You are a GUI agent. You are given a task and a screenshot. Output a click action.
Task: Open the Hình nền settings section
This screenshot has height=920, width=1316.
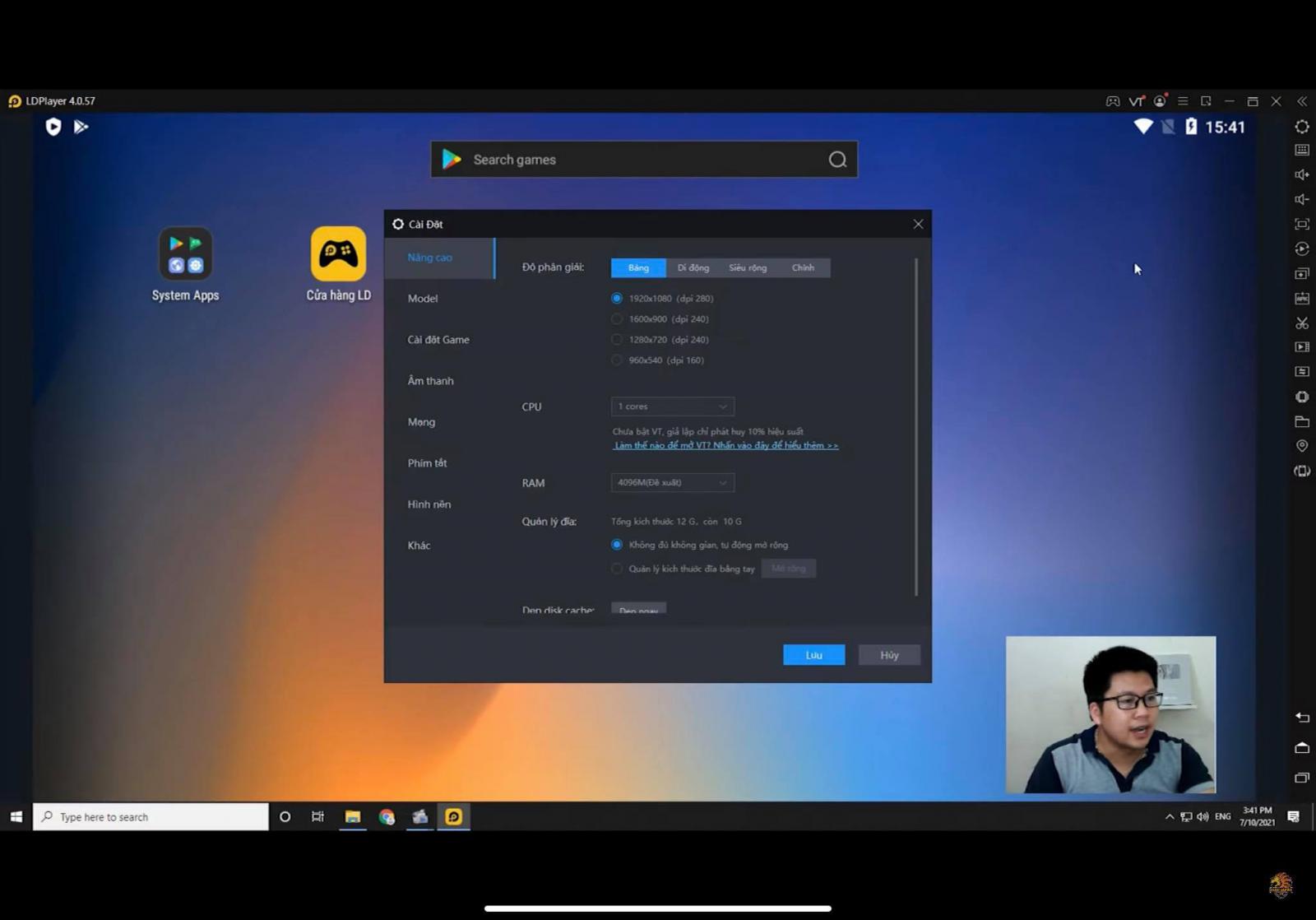(x=439, y=504)
